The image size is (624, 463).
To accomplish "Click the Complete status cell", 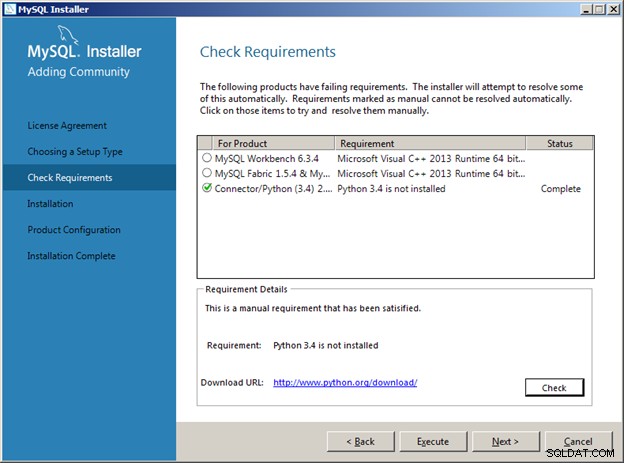I will point(560,189).
